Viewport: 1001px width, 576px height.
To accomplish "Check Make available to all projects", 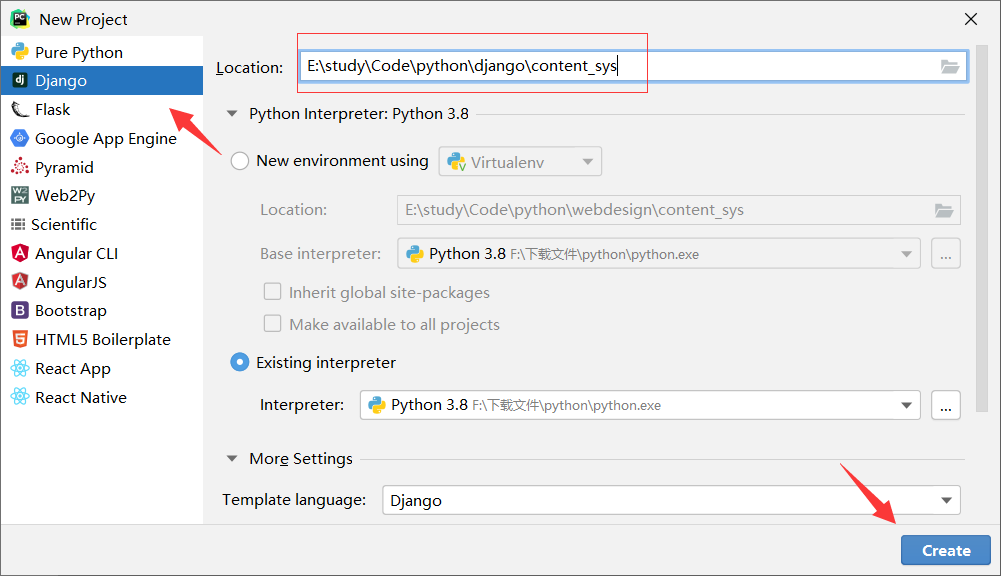I will [x=273, y=324].
